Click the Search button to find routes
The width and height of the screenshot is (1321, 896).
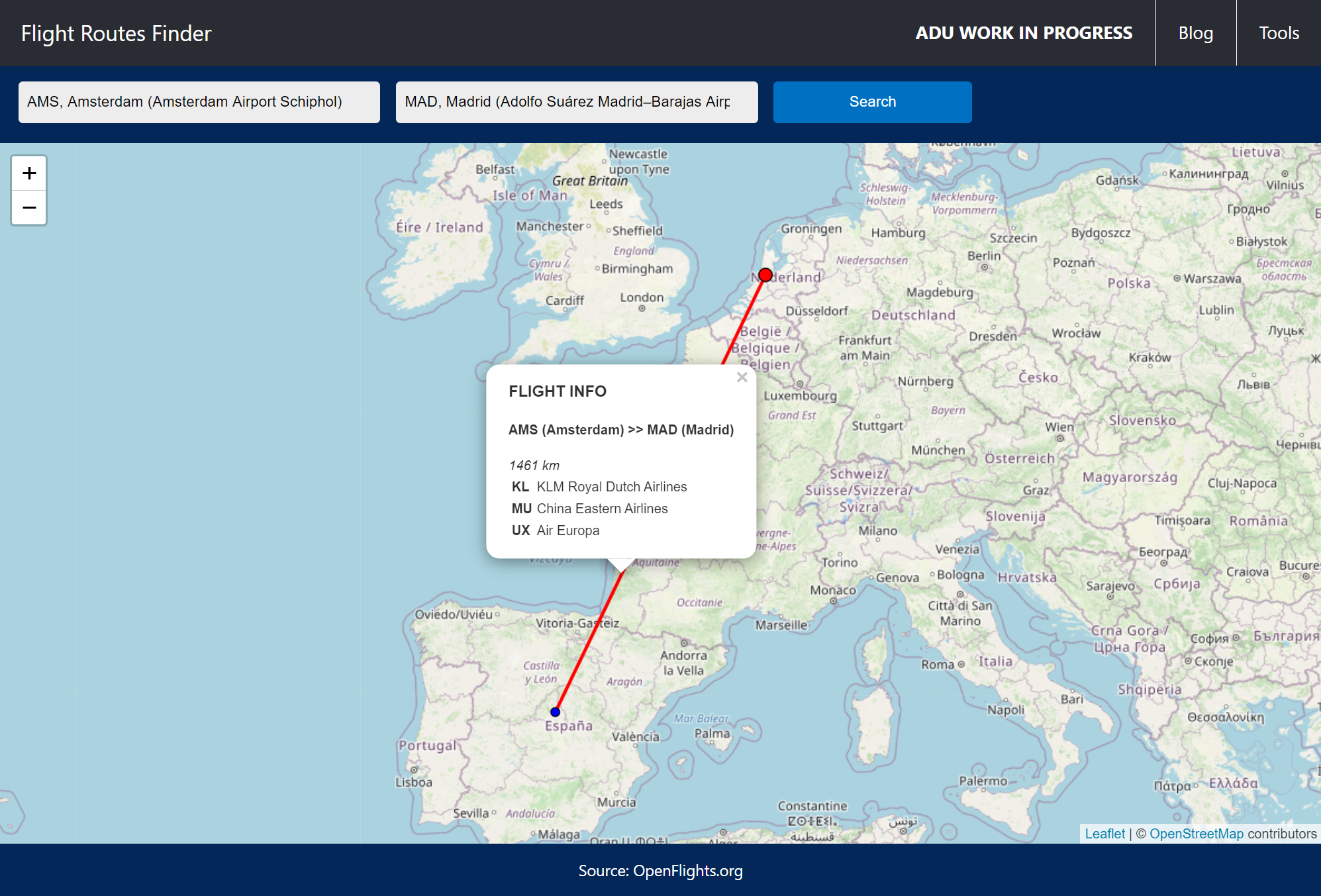pyautogui.click(x=871, y=101)
